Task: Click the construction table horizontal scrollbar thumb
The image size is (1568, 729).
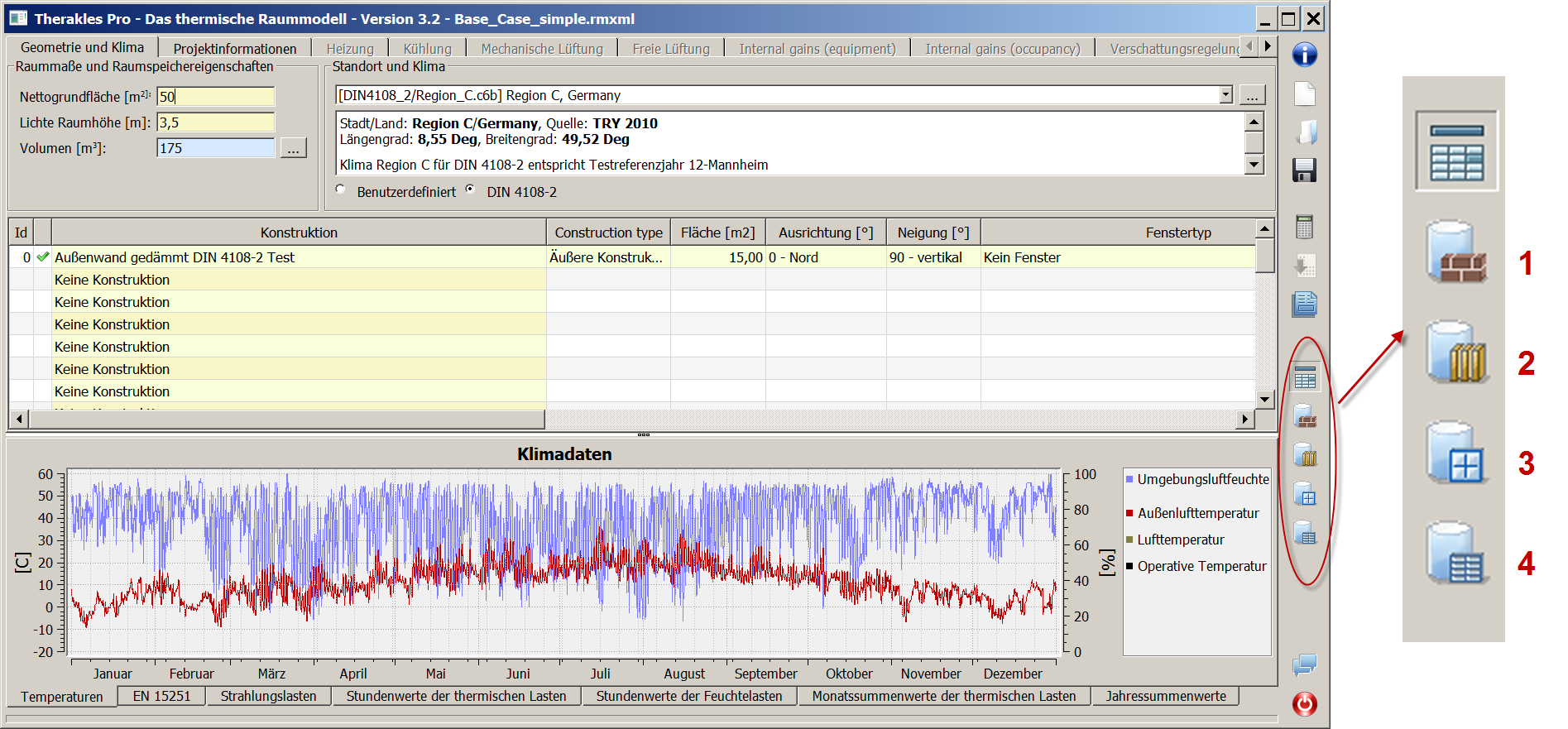Action: pyautogui.click(x=287, y=420)
